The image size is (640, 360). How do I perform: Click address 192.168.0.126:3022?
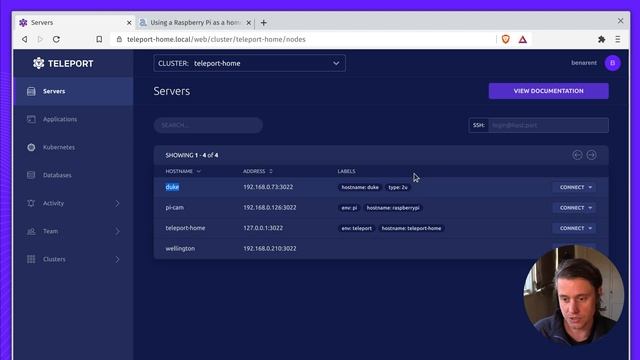click(270, 207)
